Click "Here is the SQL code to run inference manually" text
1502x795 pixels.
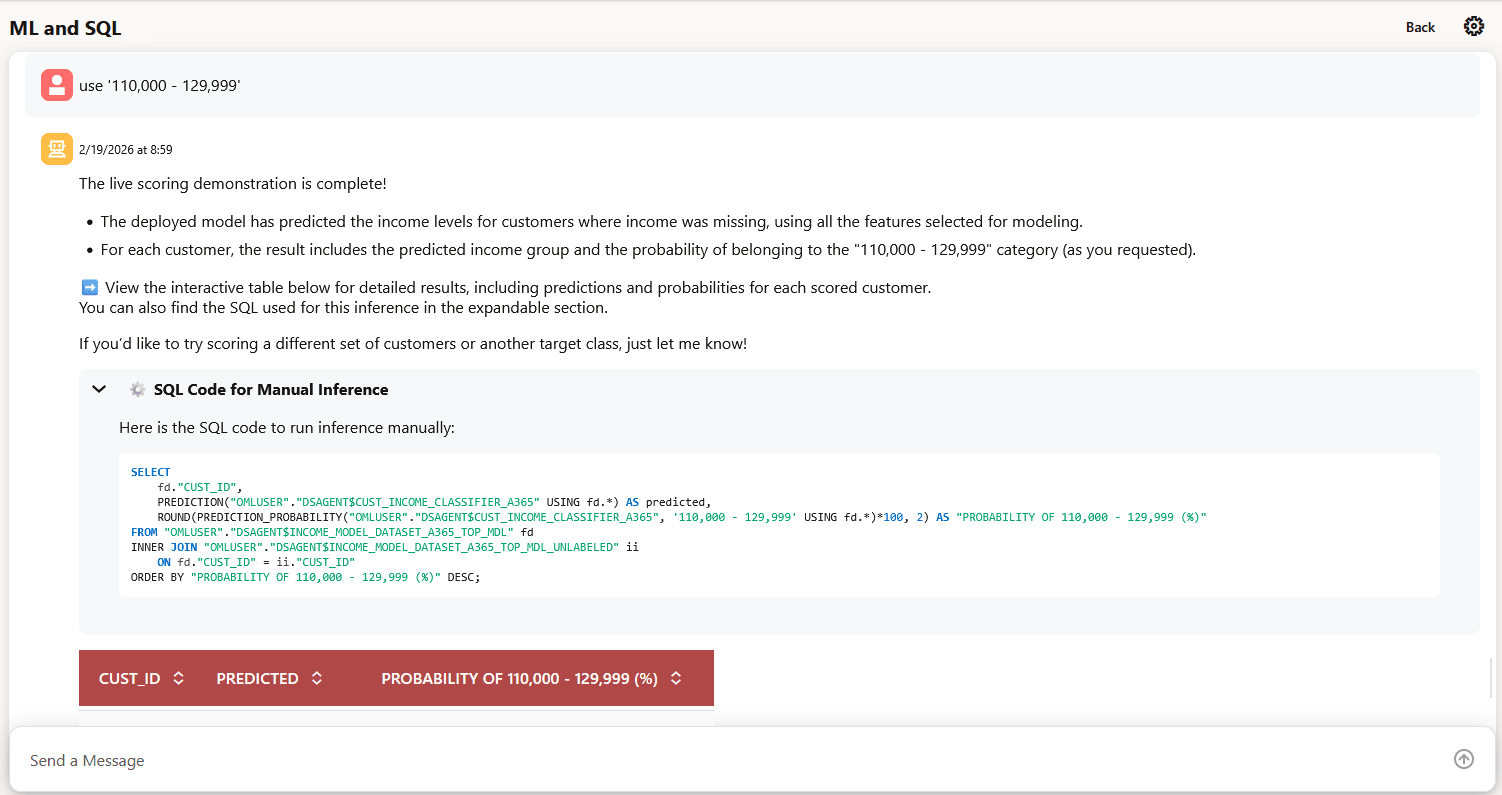pos(287,428)
